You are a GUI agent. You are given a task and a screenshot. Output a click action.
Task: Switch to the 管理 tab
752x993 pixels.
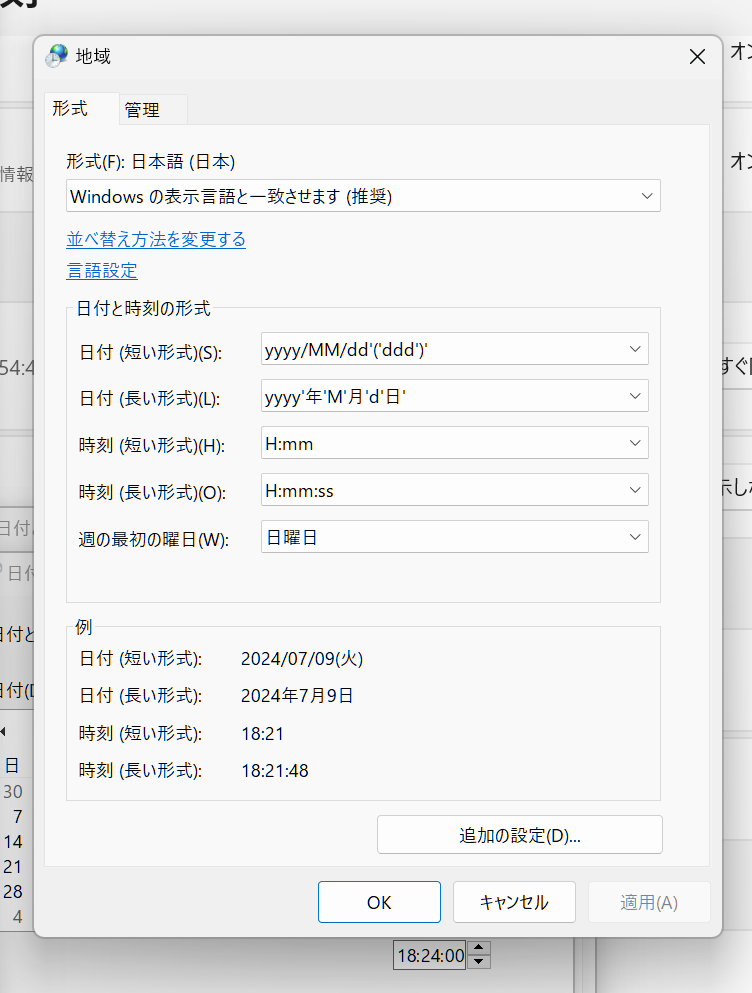point(142,110)
